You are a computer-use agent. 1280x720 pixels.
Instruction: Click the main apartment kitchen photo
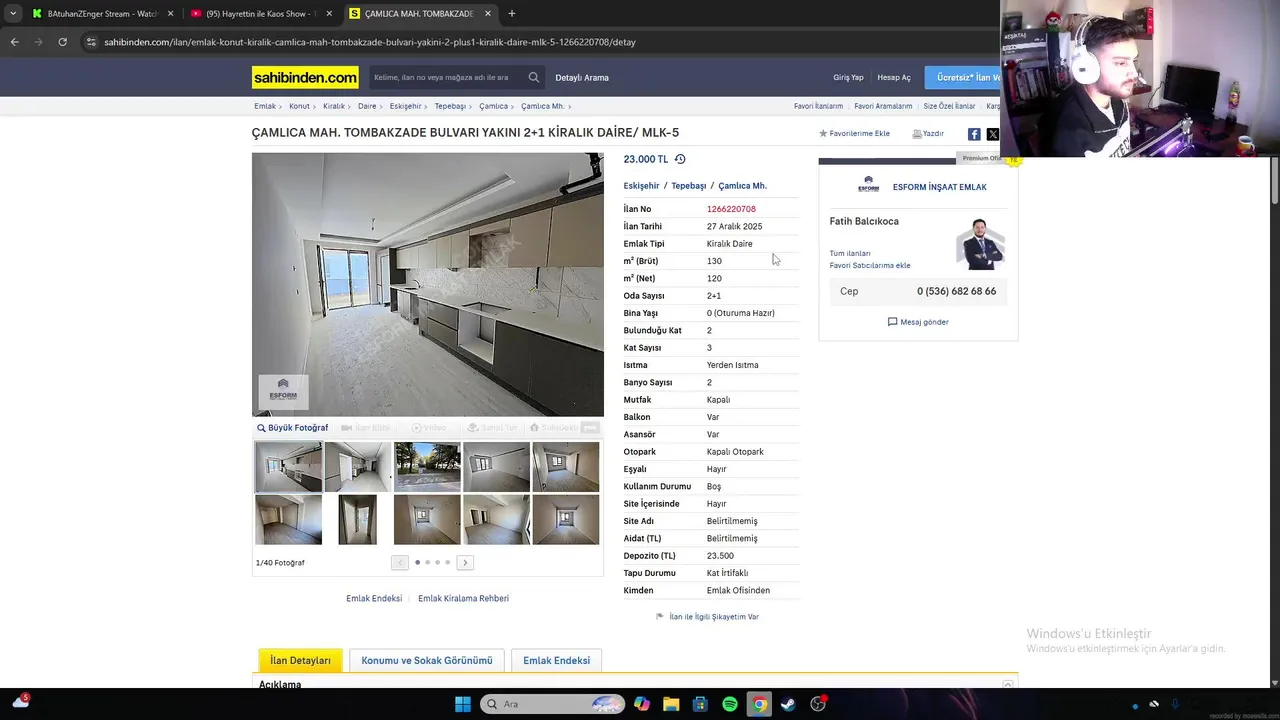pos(428,284)
